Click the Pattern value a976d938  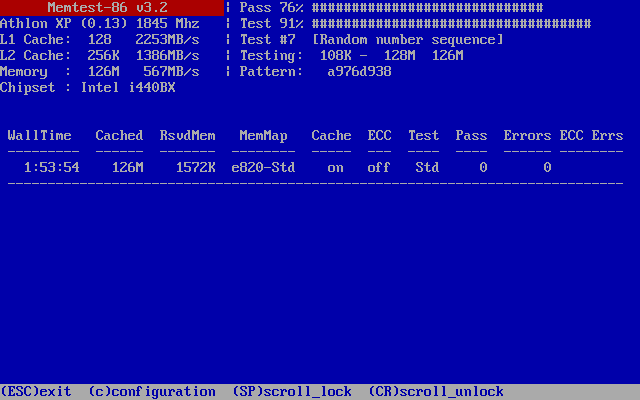[359, 72]
